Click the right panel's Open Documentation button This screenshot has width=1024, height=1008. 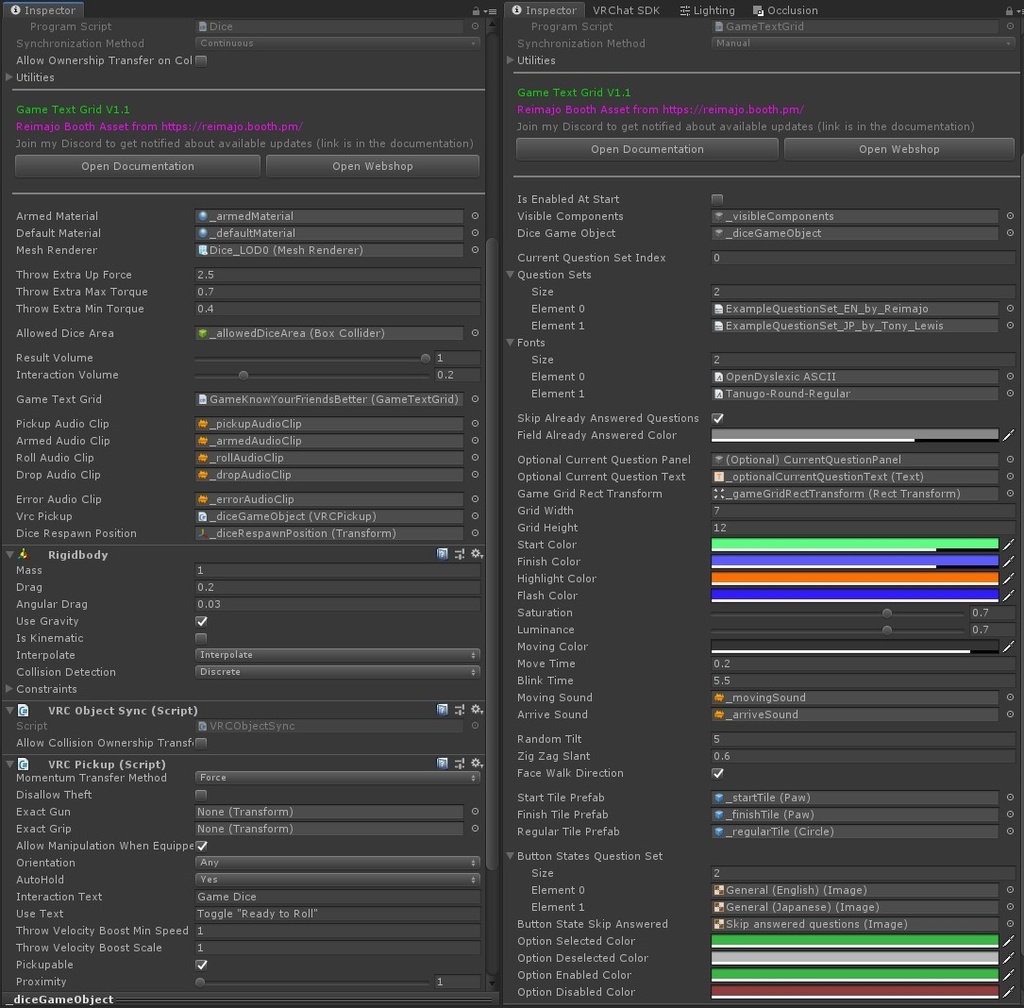point(647,149)
